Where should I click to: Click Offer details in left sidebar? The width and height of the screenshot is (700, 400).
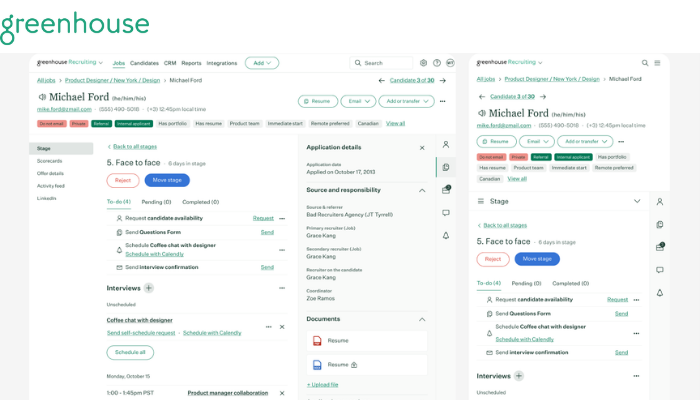pos(50,173)
